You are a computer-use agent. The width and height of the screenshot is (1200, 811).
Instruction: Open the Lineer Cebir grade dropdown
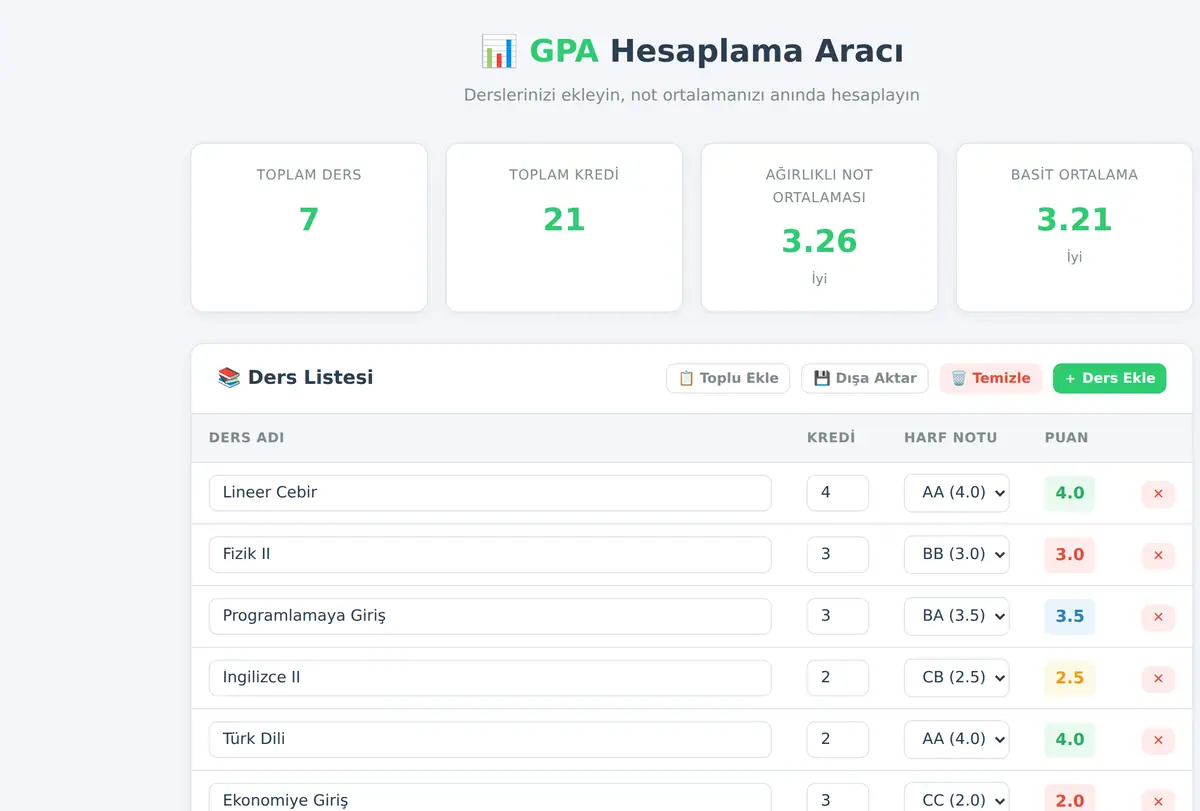click(x=956, y=493)
